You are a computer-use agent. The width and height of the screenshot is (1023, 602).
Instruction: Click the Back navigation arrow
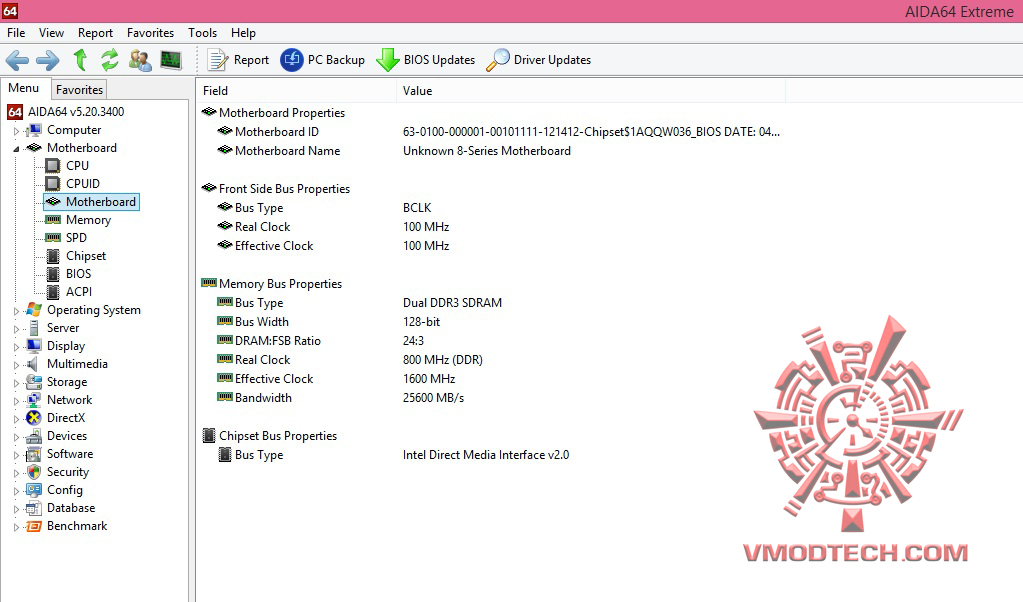17,61
